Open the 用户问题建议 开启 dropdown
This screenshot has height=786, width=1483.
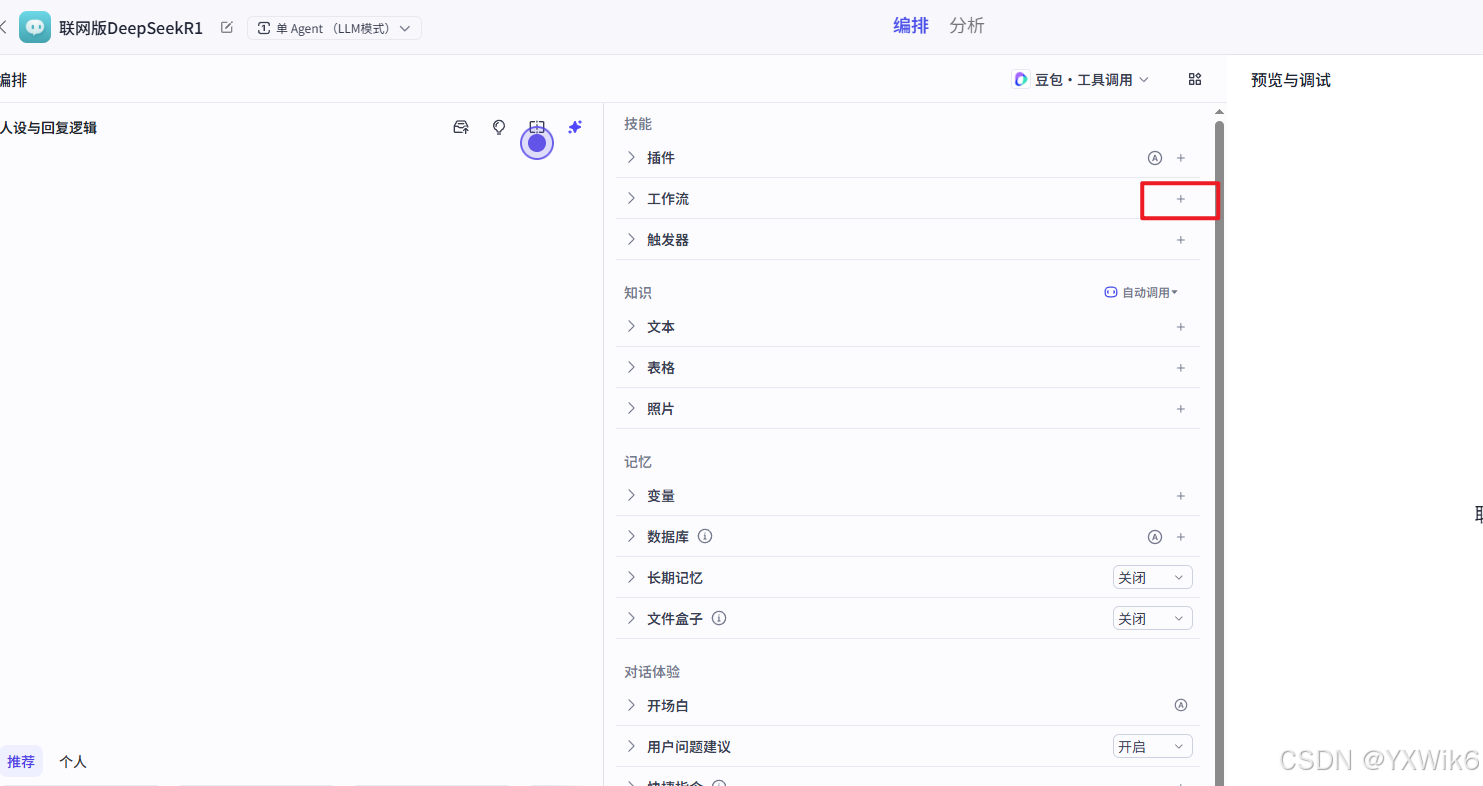point(1153,747)
